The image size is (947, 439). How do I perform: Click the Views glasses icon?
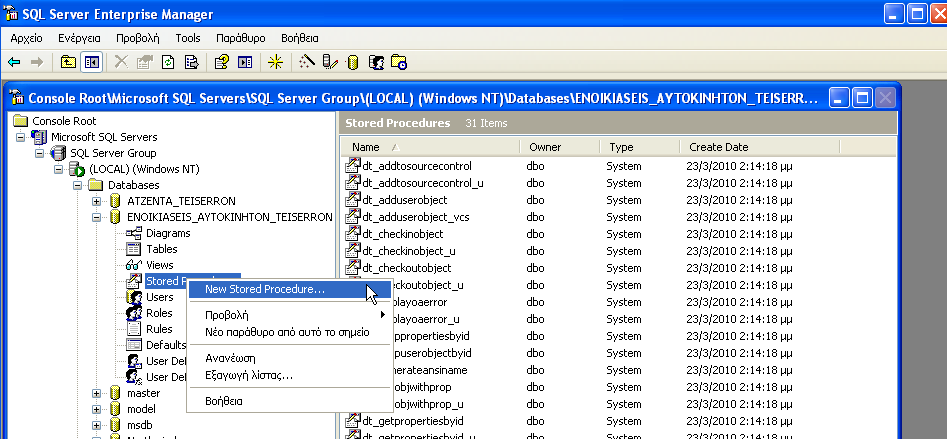tap(134, 265)
